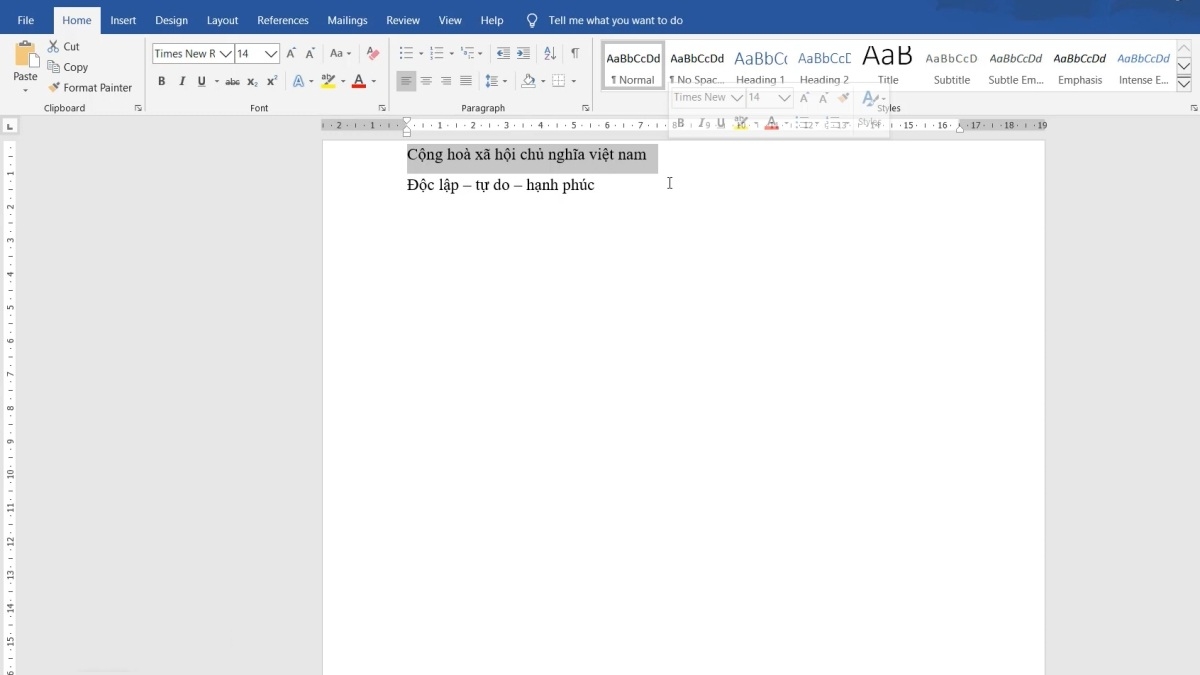The image size is (1200, 675).
Task: Switch to the Insert tab
Action: 123,20
